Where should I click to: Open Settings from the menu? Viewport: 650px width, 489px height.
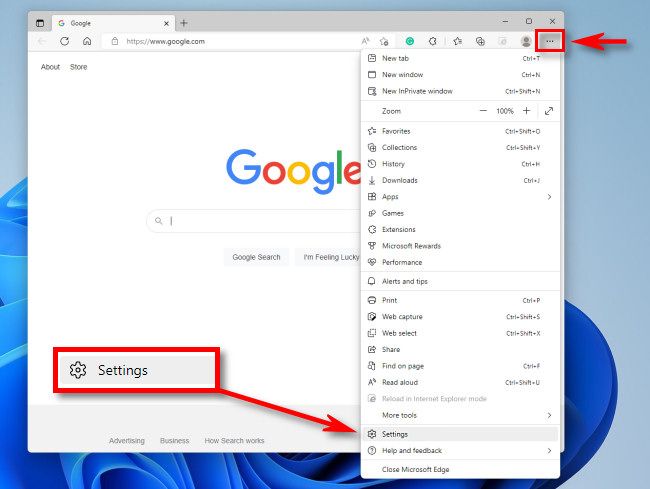[x=460, y=434]
